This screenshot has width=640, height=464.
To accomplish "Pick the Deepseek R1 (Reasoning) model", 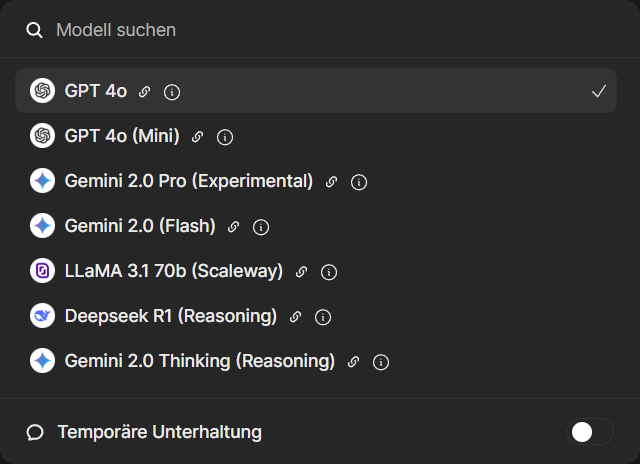I will coord(170,316).
